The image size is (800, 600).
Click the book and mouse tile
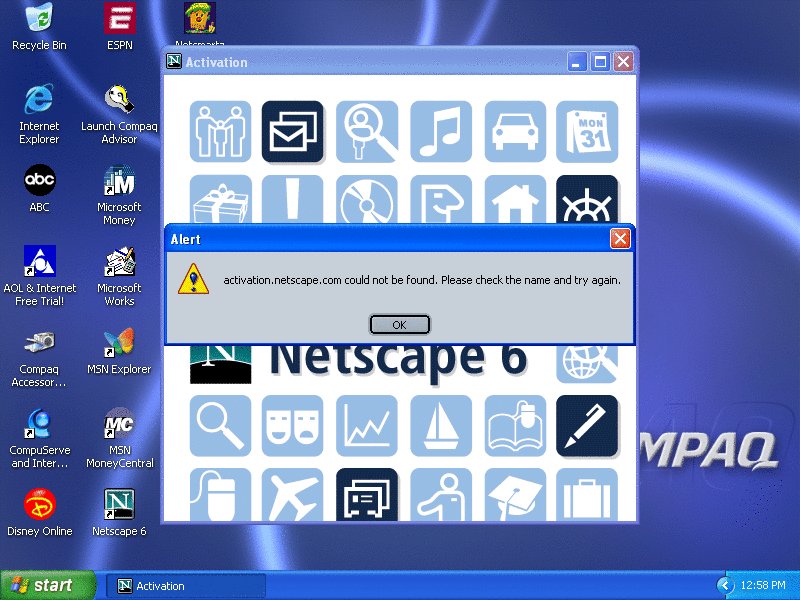(515, 426)
